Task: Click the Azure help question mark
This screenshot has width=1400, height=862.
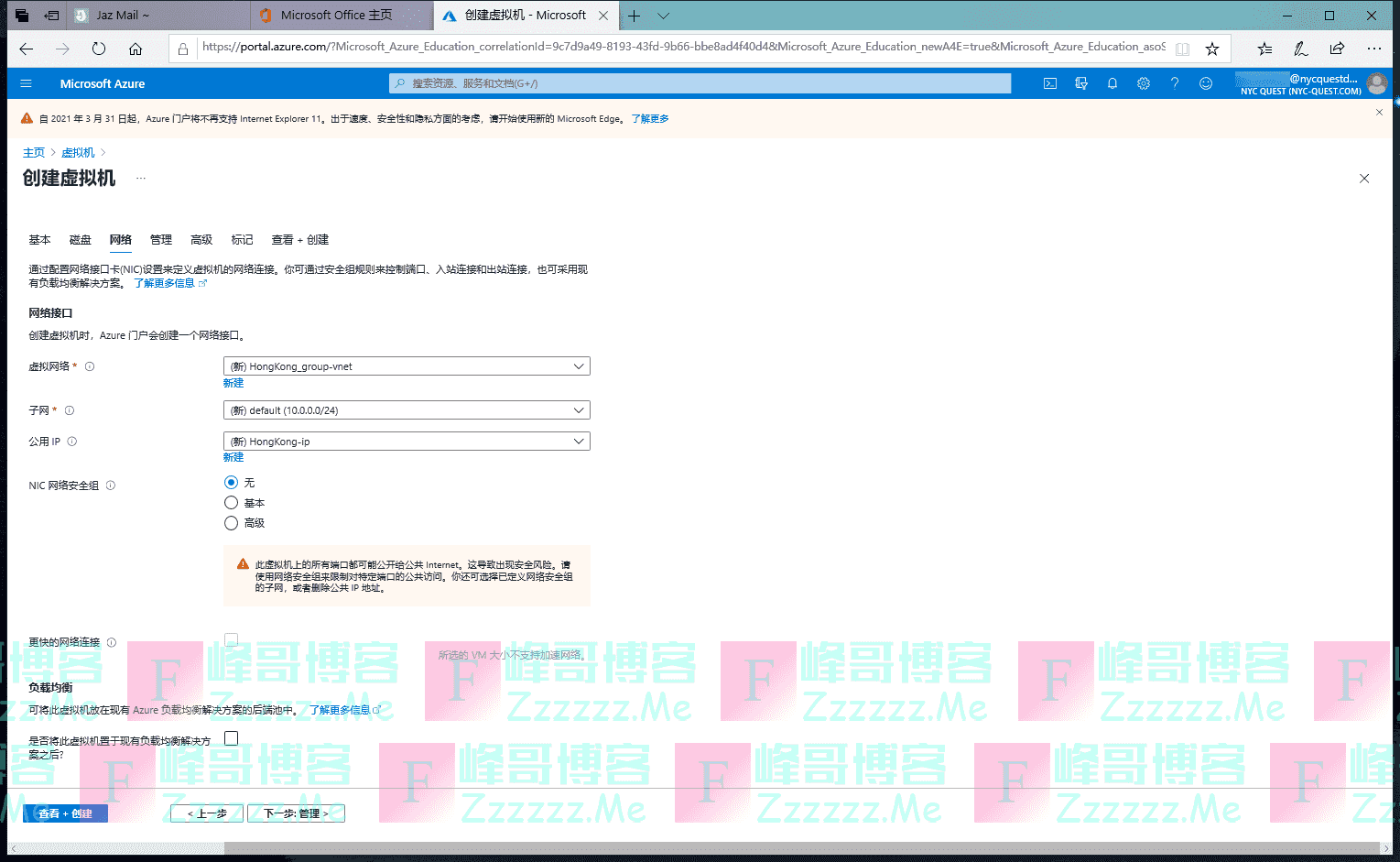Action: point(1175,83)
